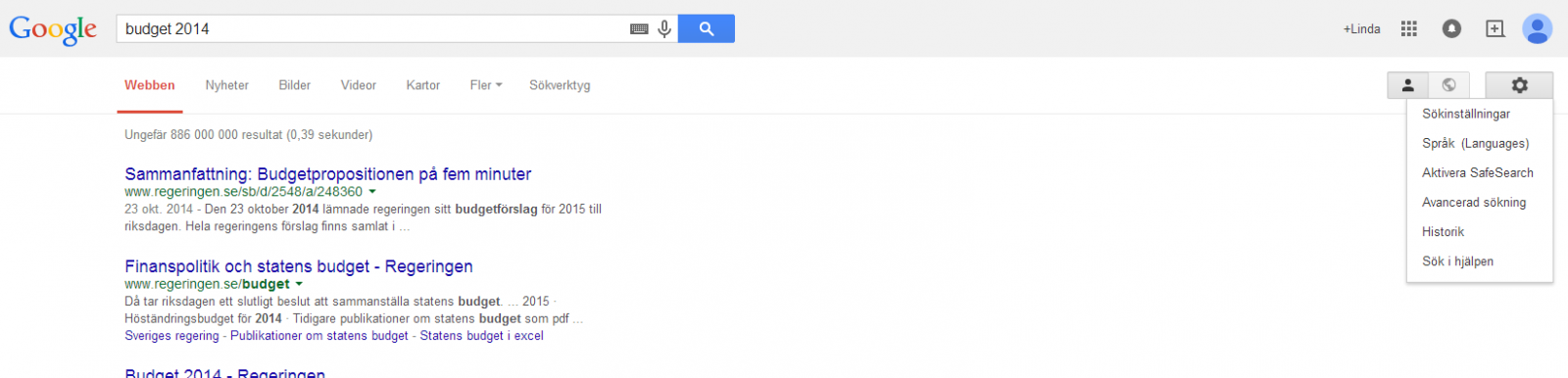Toggle personal results person icon

1407,85
